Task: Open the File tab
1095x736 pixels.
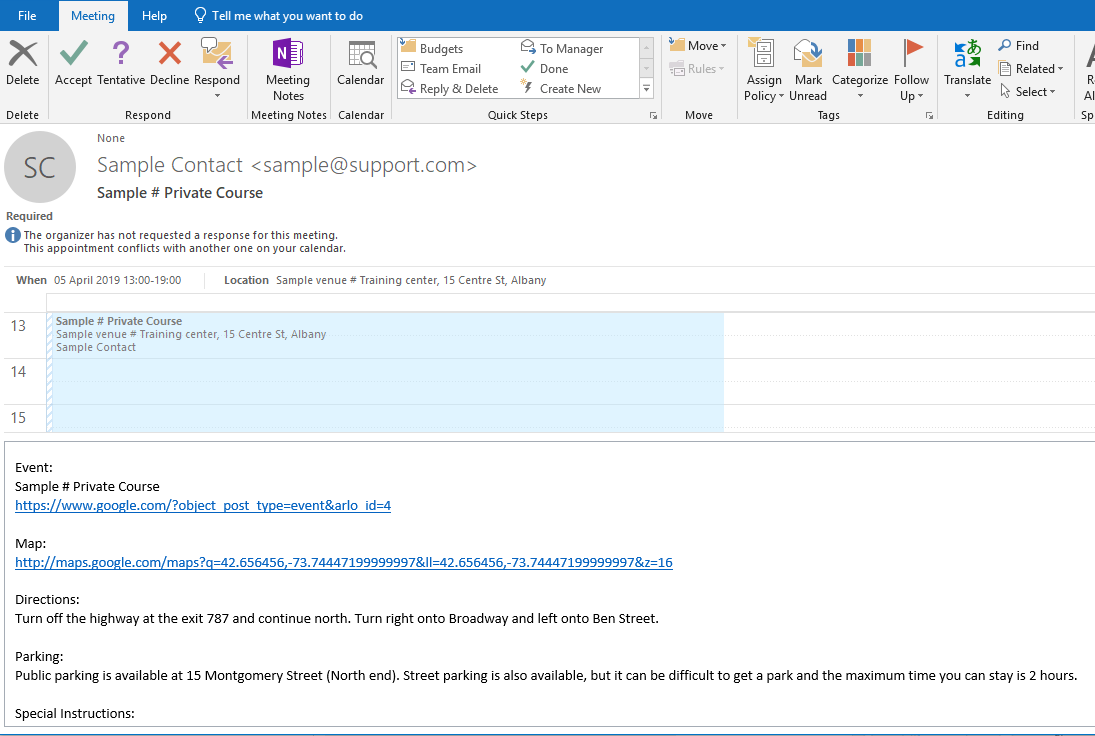Action: click(27, 15)
